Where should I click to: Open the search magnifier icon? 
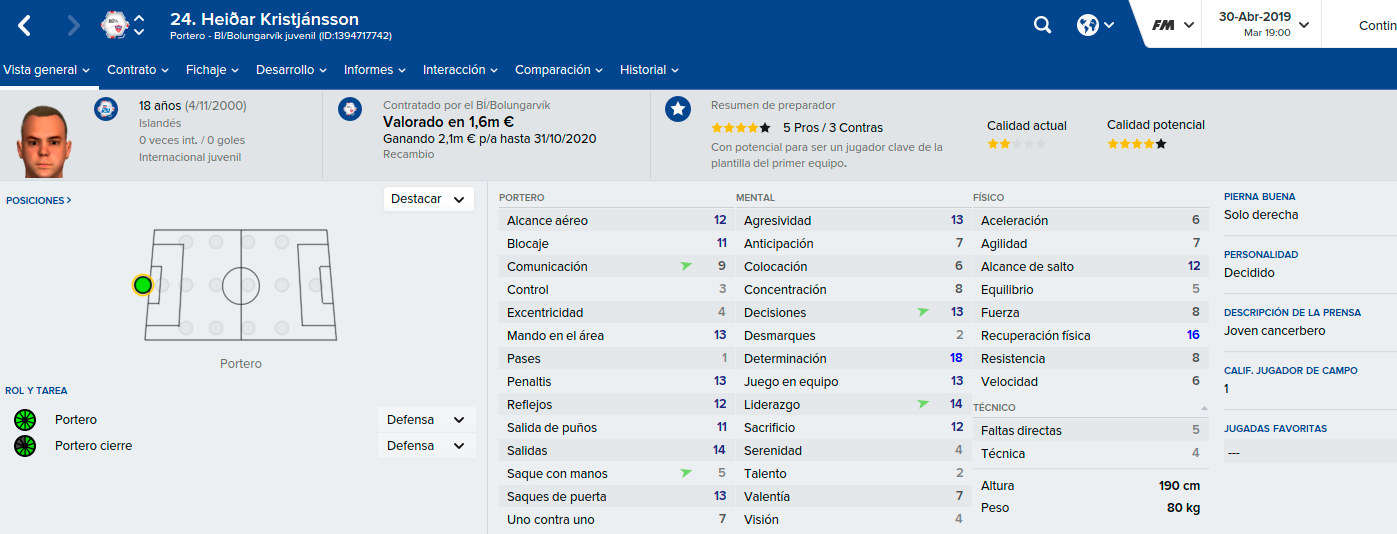1042,25
